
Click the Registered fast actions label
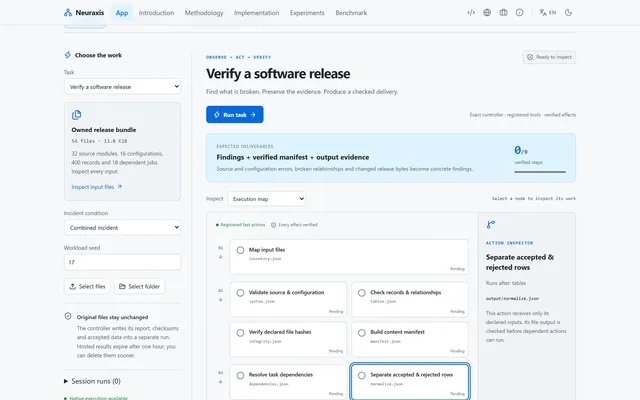tap(242, 225)
